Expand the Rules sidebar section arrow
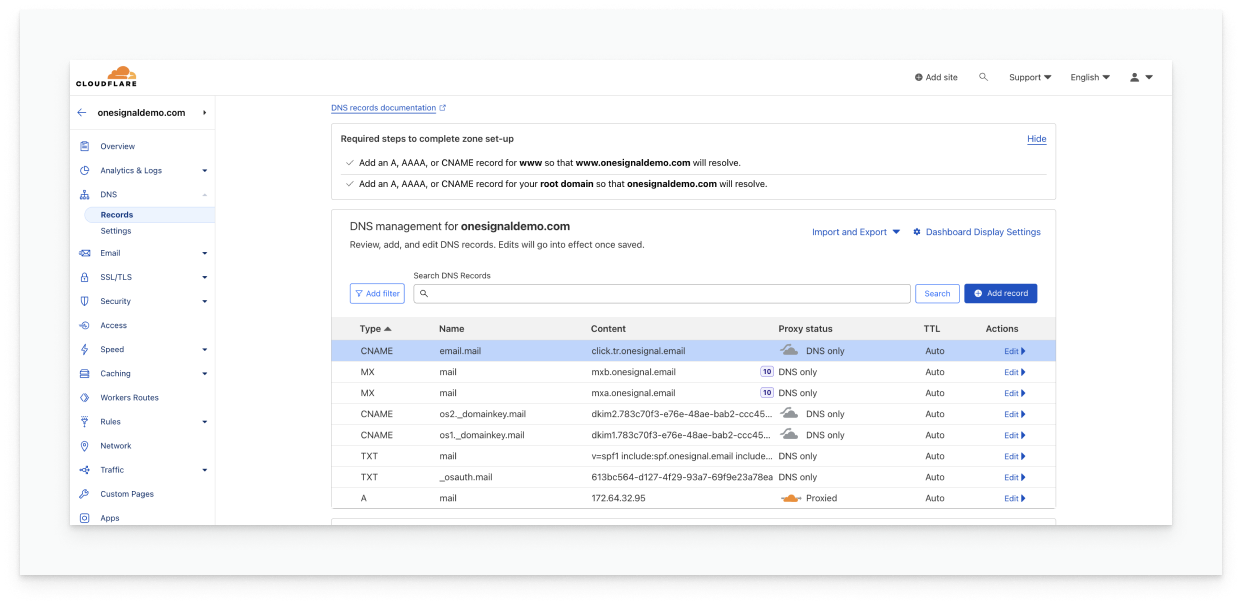This screenshot has height=605, width=1242. click(x=204, y=422)
